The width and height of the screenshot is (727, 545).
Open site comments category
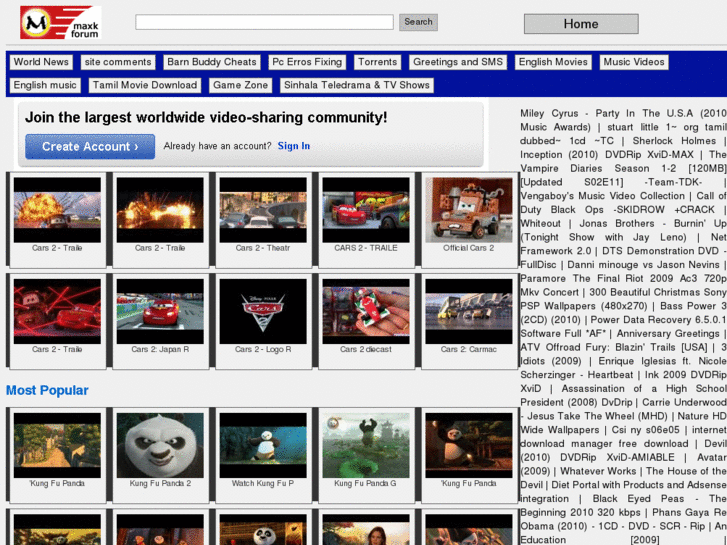[118, 62]
